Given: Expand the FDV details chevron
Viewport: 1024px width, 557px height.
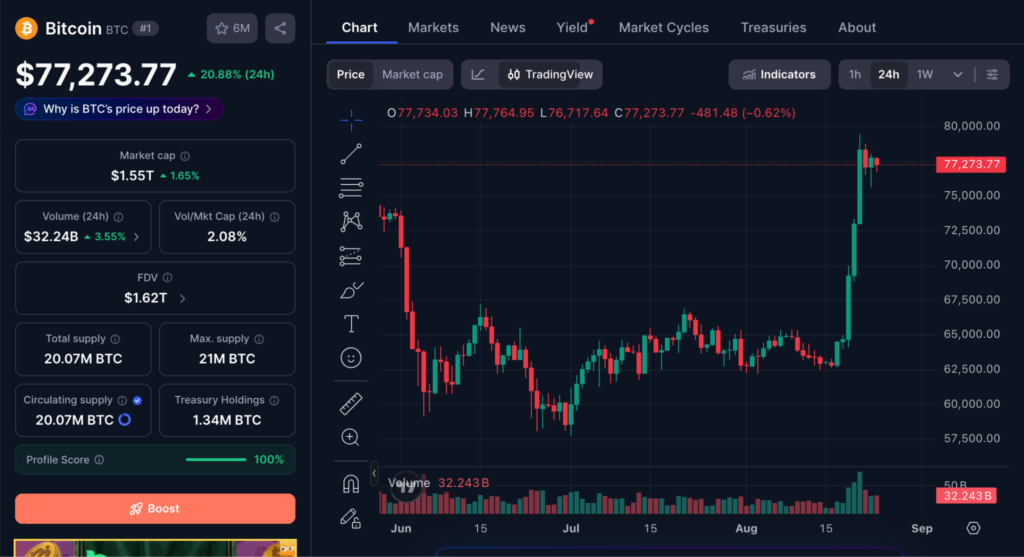Looking at the screenshot, I should (x=182, y=298).
